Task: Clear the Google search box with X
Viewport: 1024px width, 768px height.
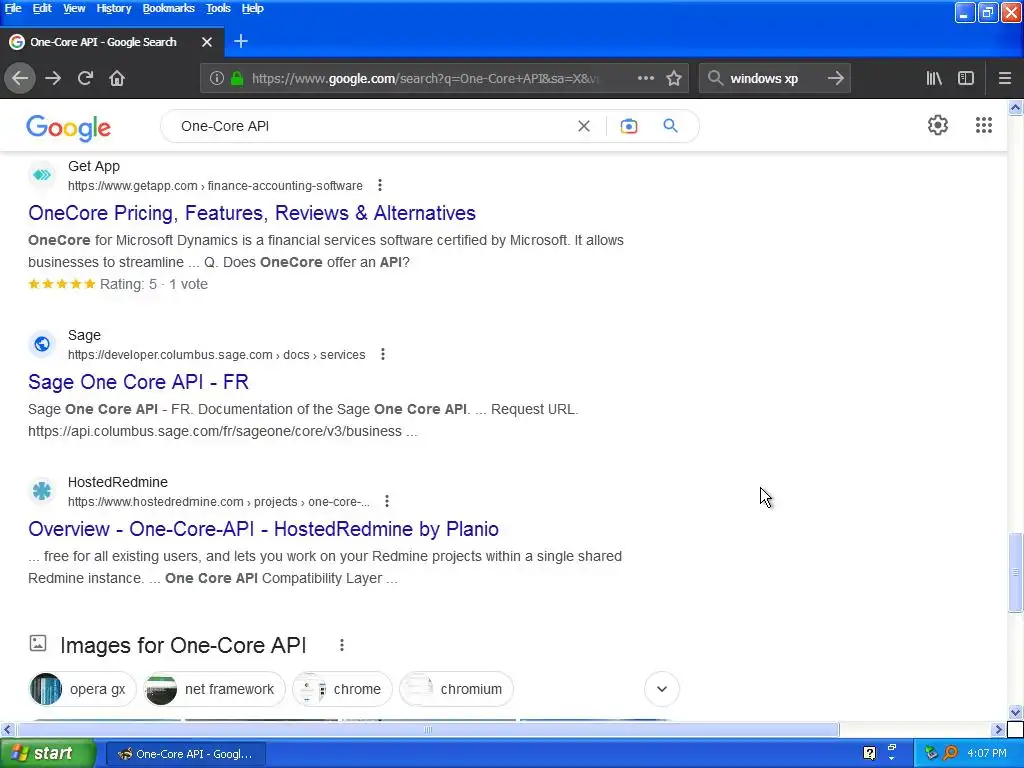Action: [x=584, y=126]
